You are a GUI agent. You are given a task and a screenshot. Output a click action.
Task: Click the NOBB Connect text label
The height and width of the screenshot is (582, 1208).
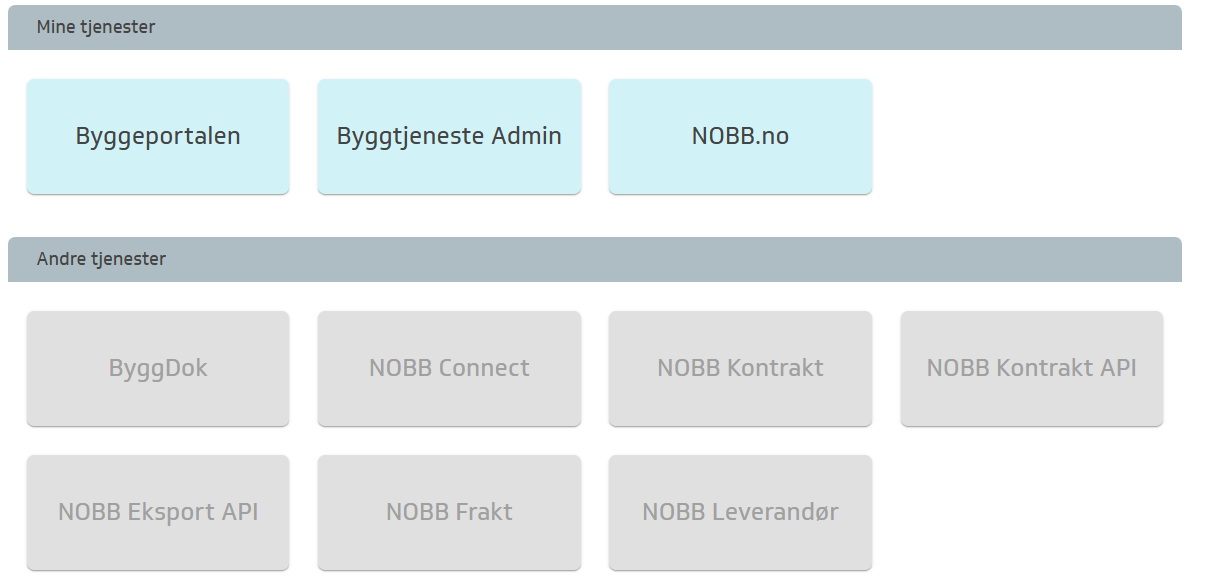[x=449, y=368]
